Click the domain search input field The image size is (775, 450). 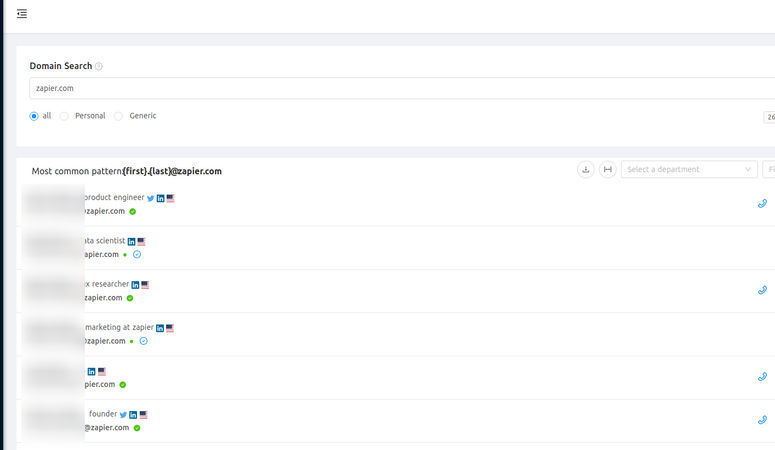(402, 88)
